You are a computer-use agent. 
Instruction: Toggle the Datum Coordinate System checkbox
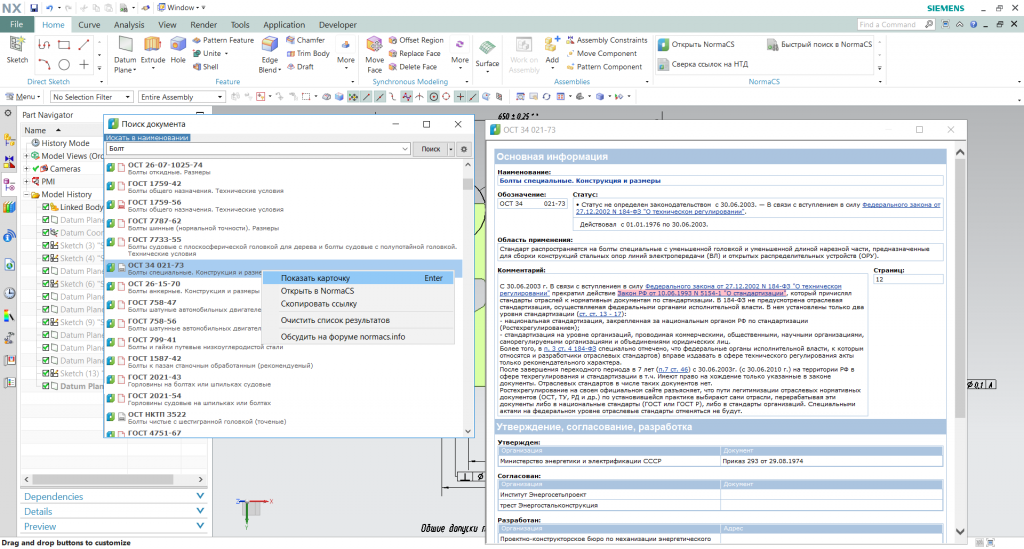click(46, 232)
